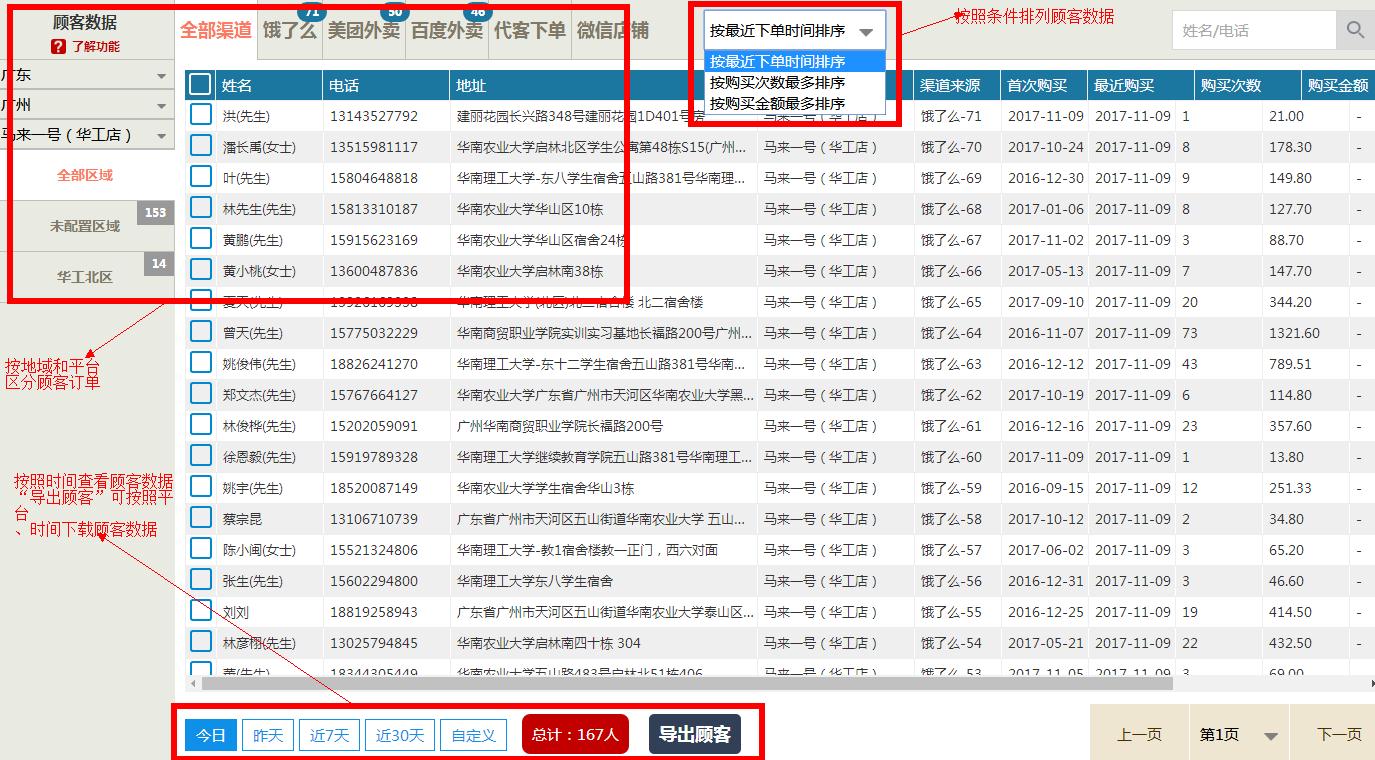Click the 153 count badge on 未配置区域
Image resolution: width=1375 pixels, height=760 pixels.
click(155, 213)
